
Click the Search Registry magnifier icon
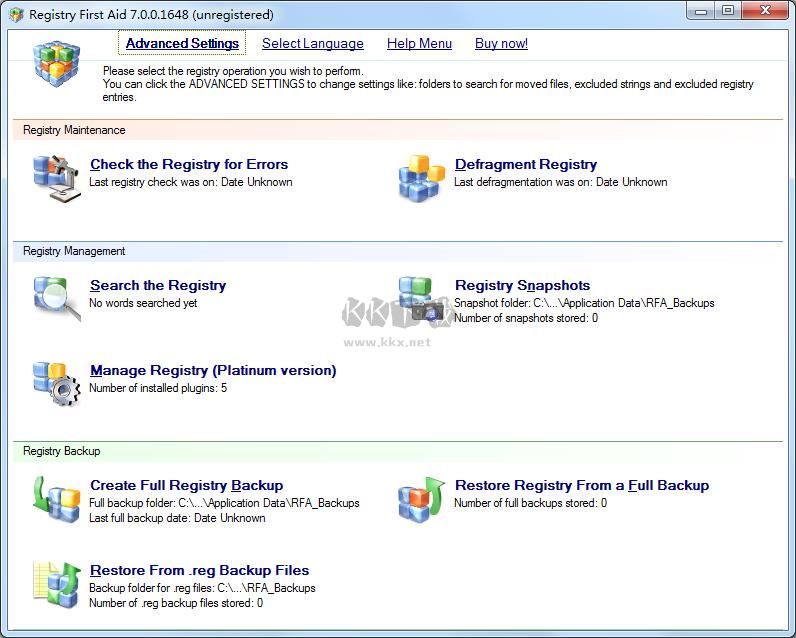pyautogui.click(x=56, y=299)
